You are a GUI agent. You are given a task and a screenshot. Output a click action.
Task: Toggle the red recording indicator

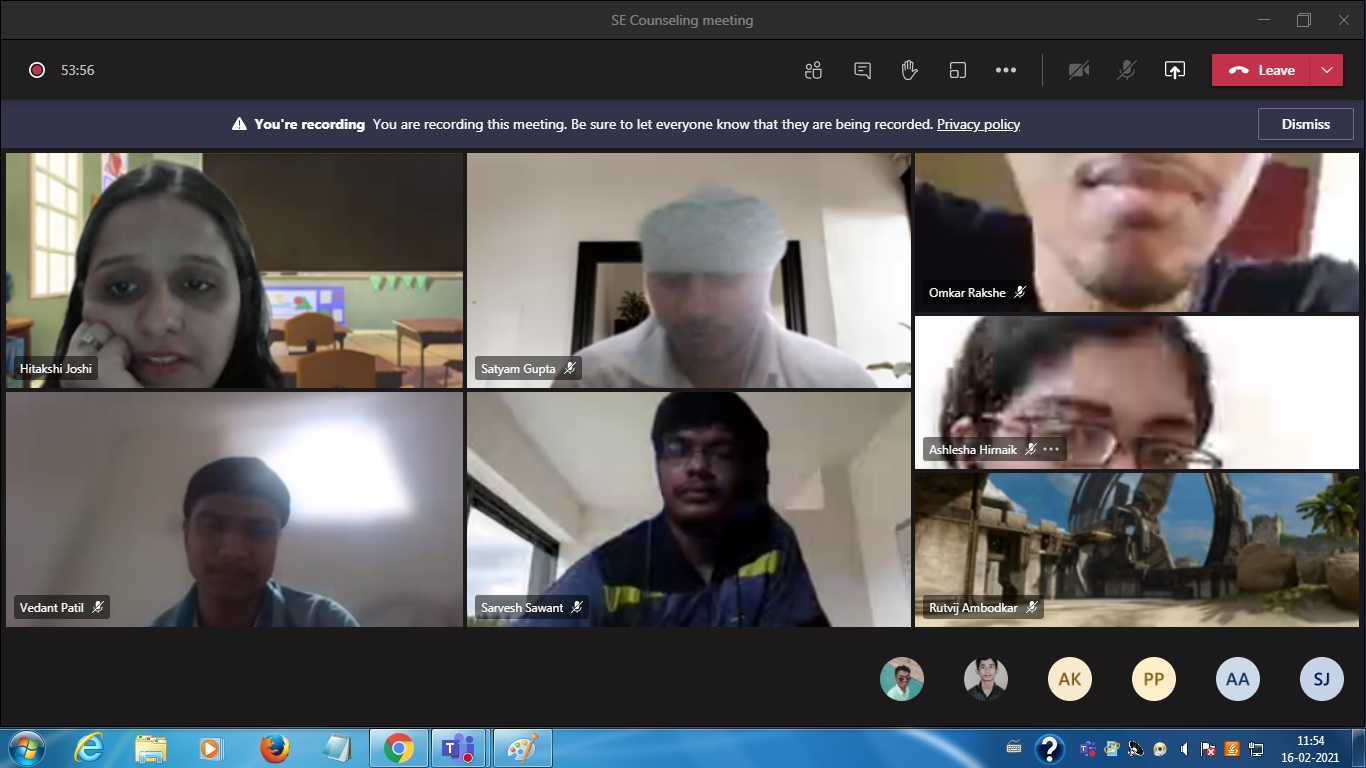coord(37,70)
